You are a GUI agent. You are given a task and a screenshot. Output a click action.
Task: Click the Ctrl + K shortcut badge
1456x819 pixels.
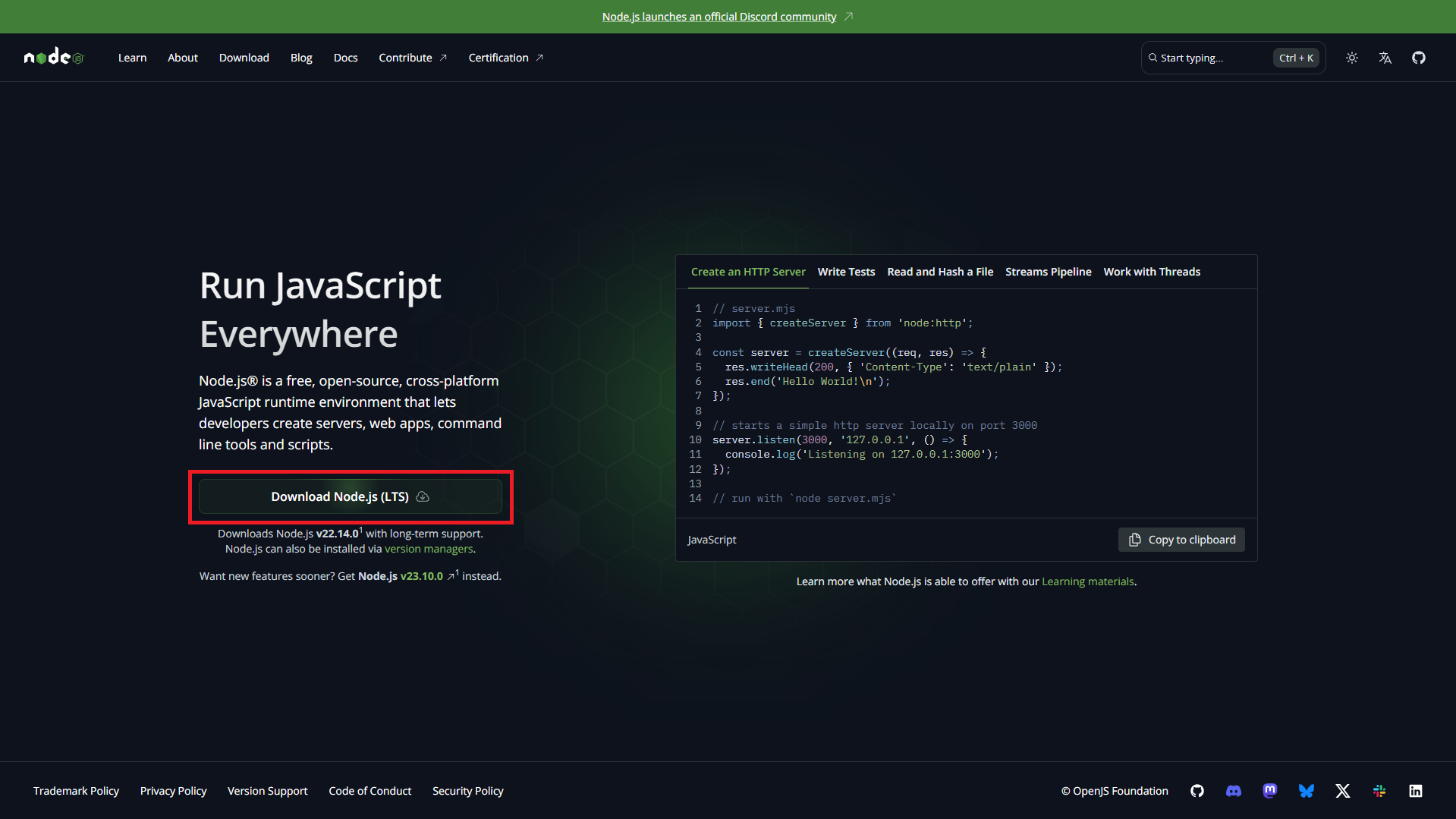coord(1296,58)
